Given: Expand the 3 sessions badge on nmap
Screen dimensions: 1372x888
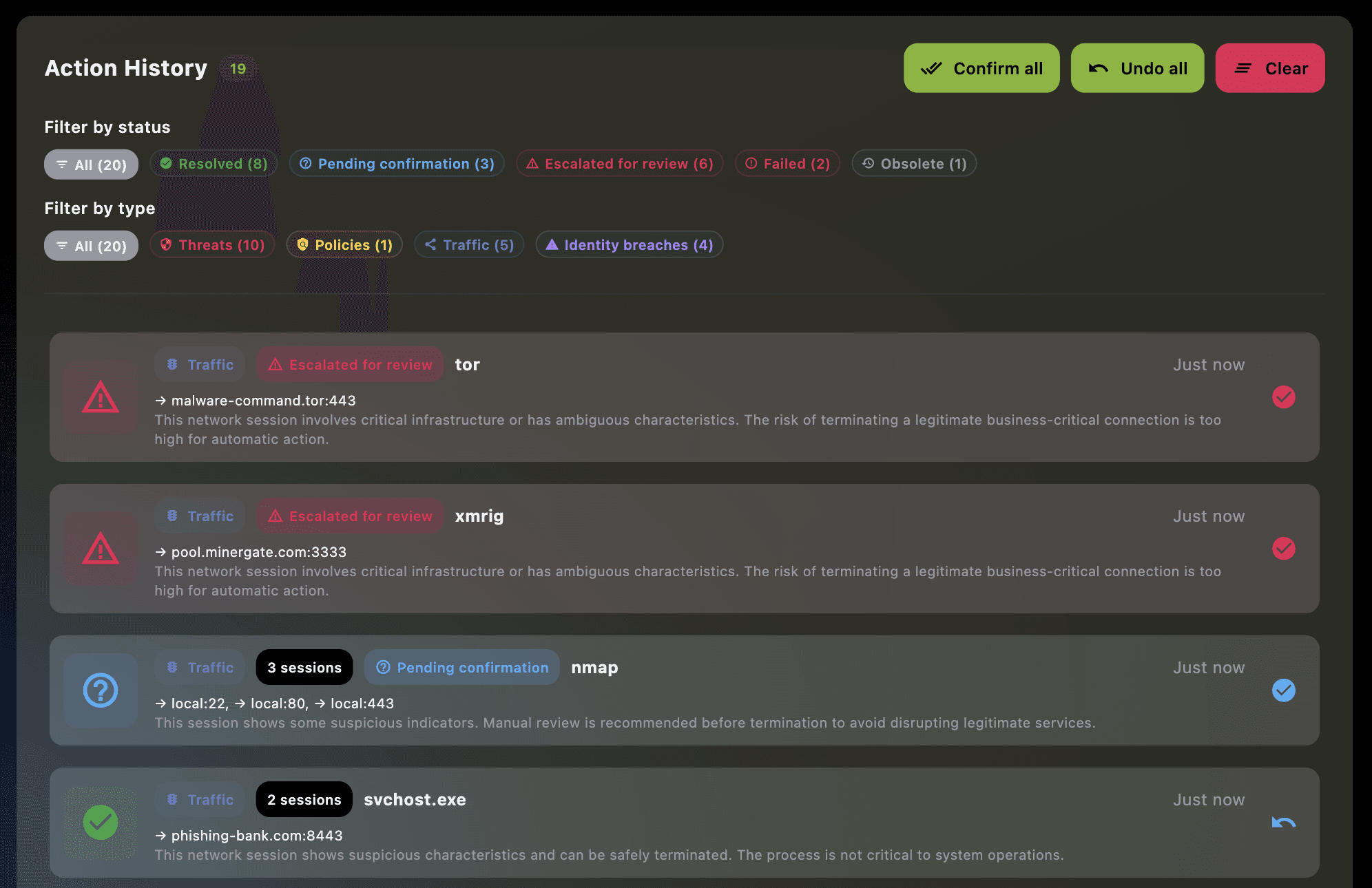Looking at the screenshot, I should tap(304, 668).
